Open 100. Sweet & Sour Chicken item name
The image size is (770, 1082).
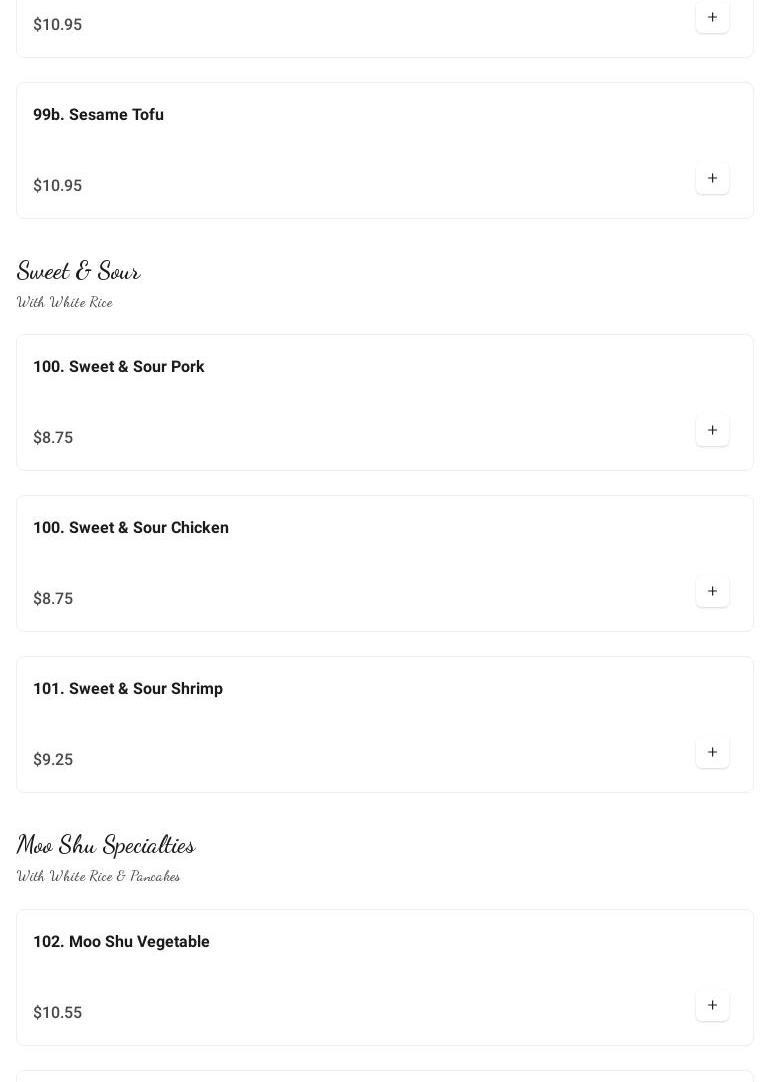click(x=130, y=528)
